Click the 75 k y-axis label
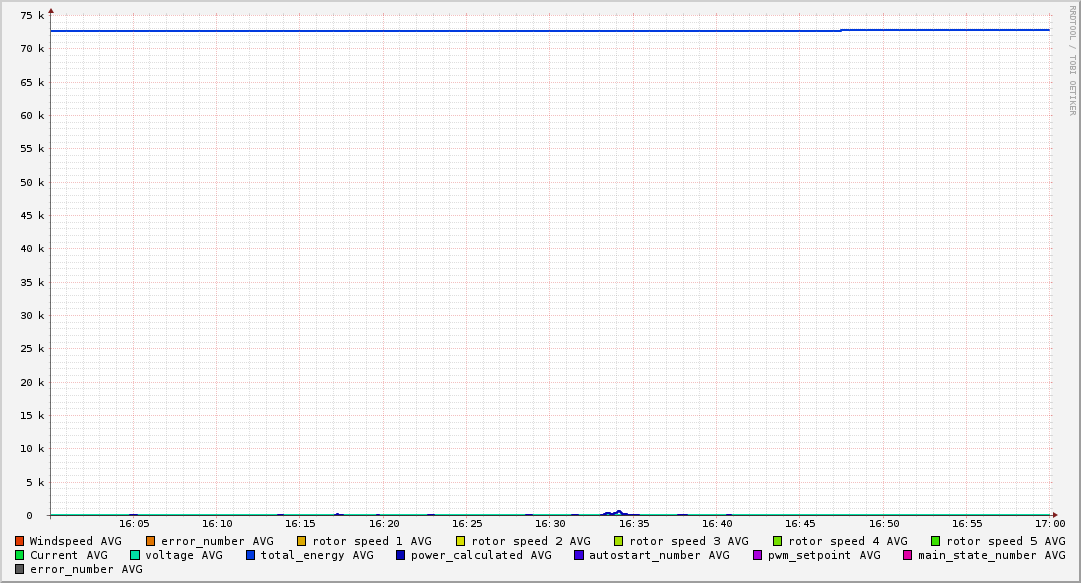 (x=33, y=15)
